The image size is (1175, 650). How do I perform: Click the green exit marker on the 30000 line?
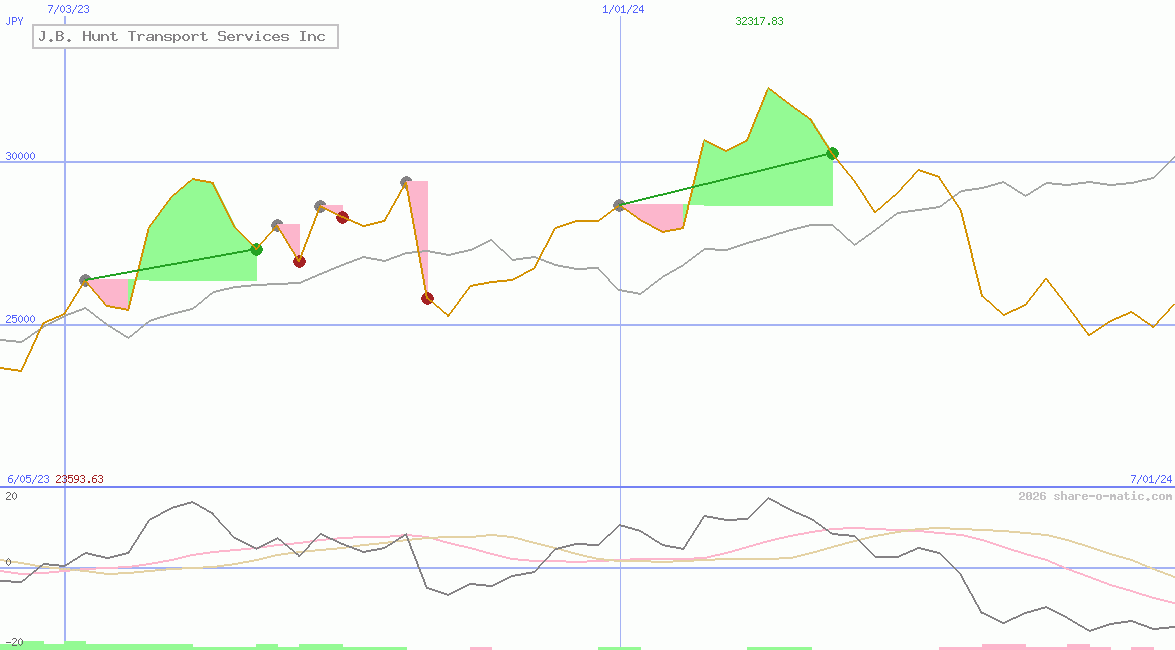(x=833, y=154)
